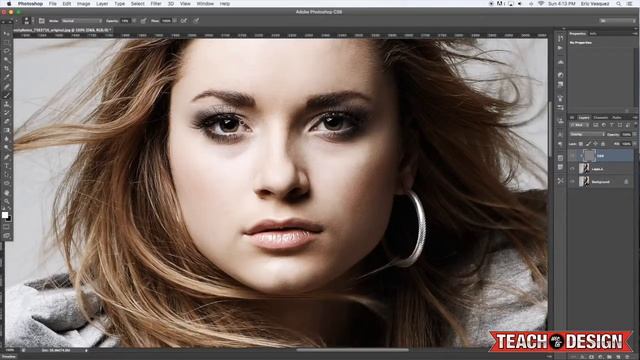Open the brush Mode dropdown
640x360 pixels.
coord(81,20)
